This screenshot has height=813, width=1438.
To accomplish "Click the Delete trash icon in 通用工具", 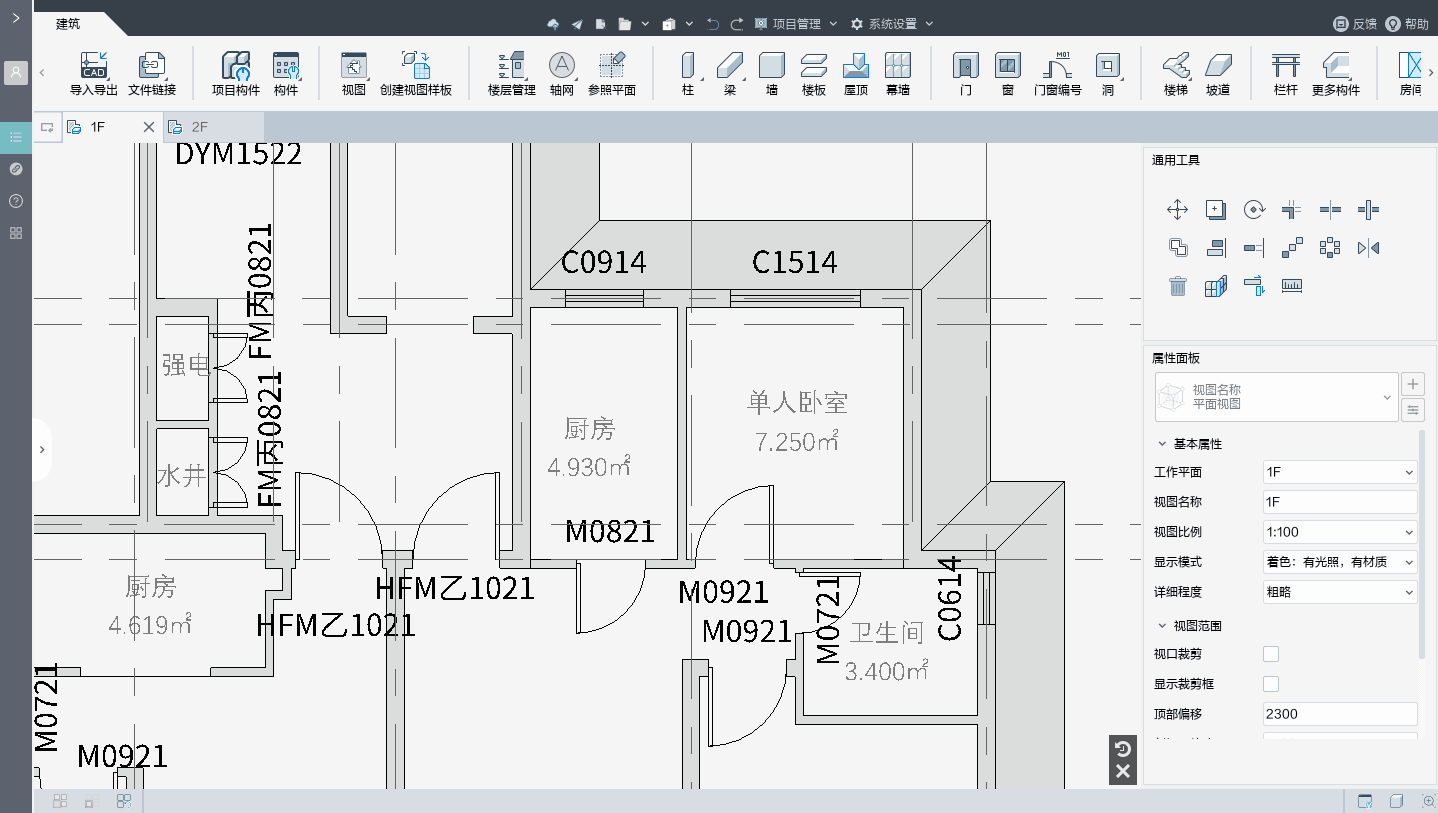I will [1177, 286].
